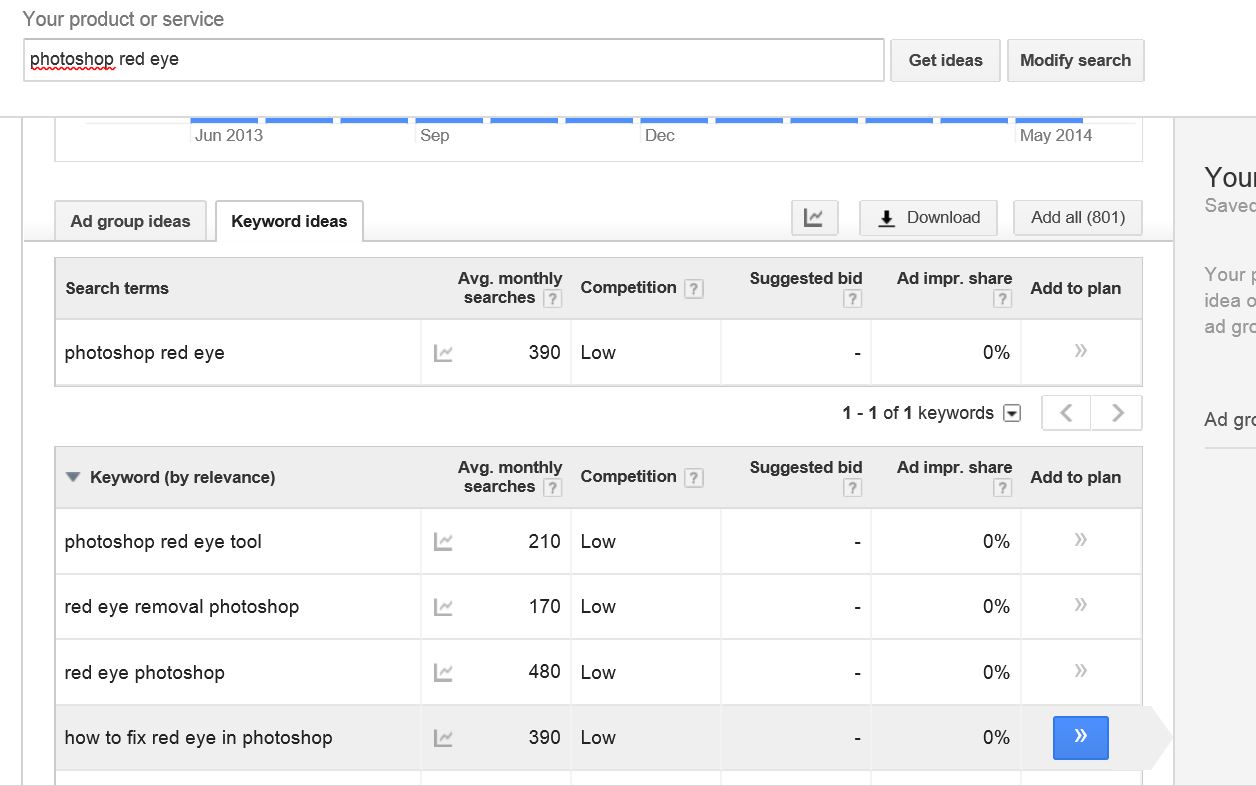Image resolution: width=1256 pixels, height=786 pixels.
Task: Click the Search terms column header
Action: tap(117, 288)
